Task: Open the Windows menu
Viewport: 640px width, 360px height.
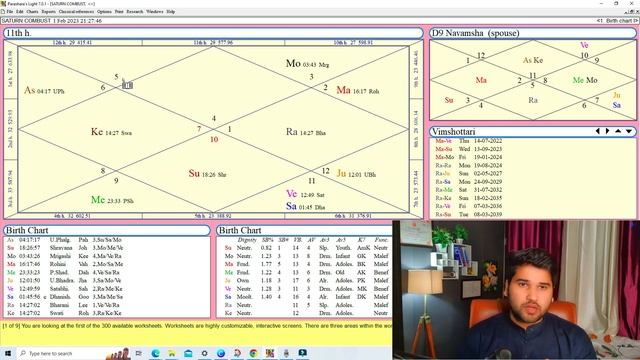Action: coord(155,12)
